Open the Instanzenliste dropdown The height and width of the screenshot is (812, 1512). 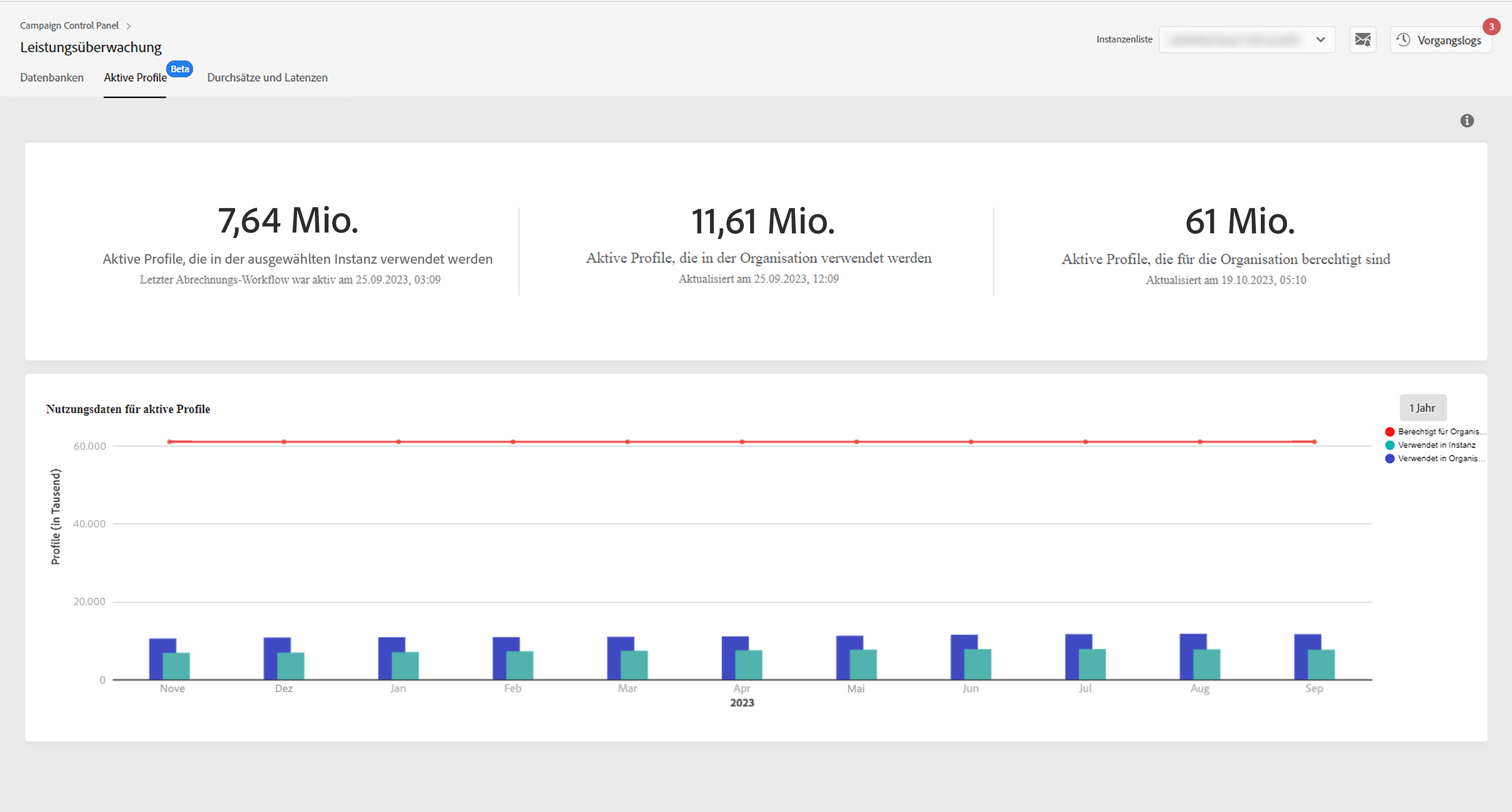[1238, 40]
